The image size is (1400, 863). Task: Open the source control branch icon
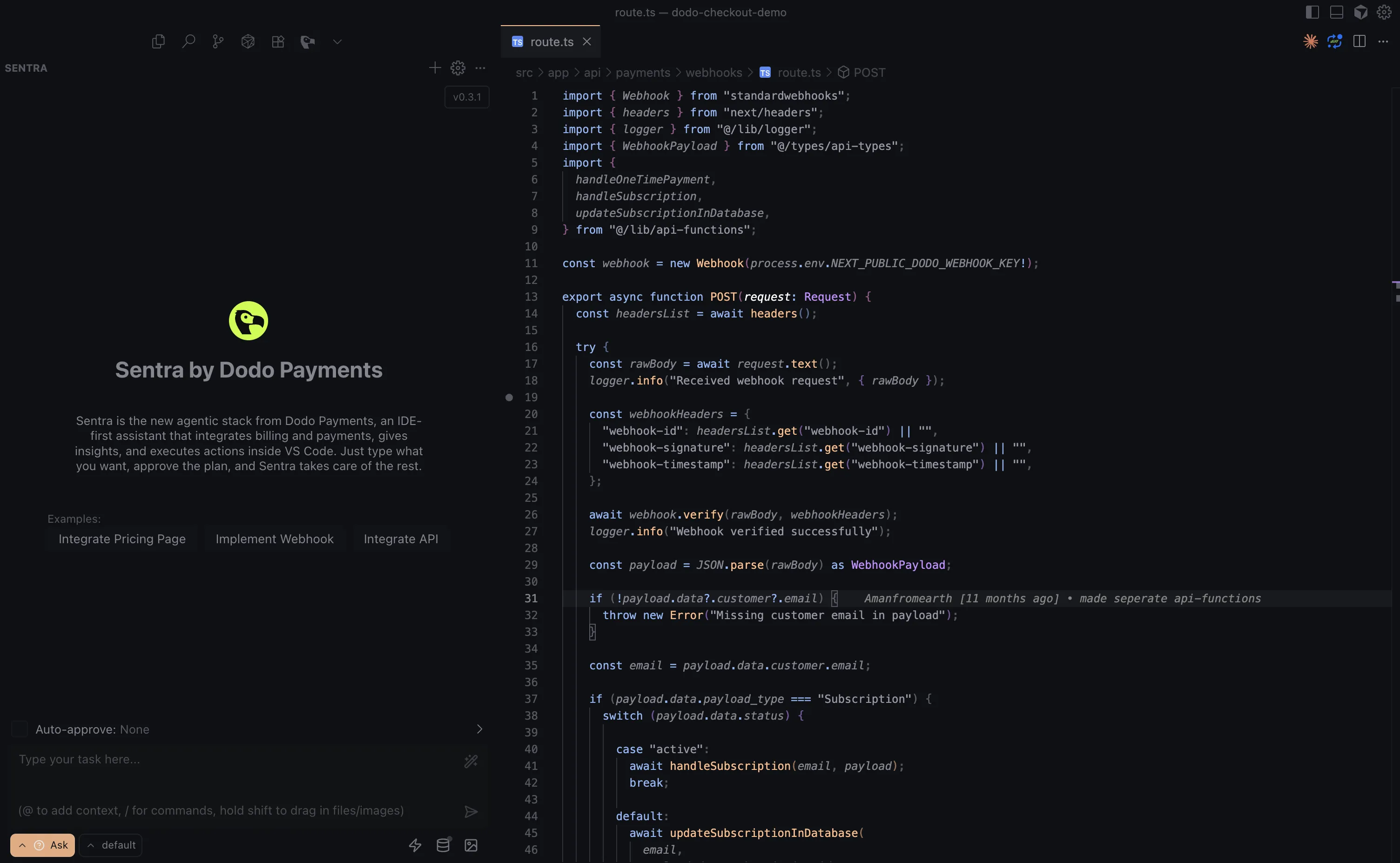218,41
